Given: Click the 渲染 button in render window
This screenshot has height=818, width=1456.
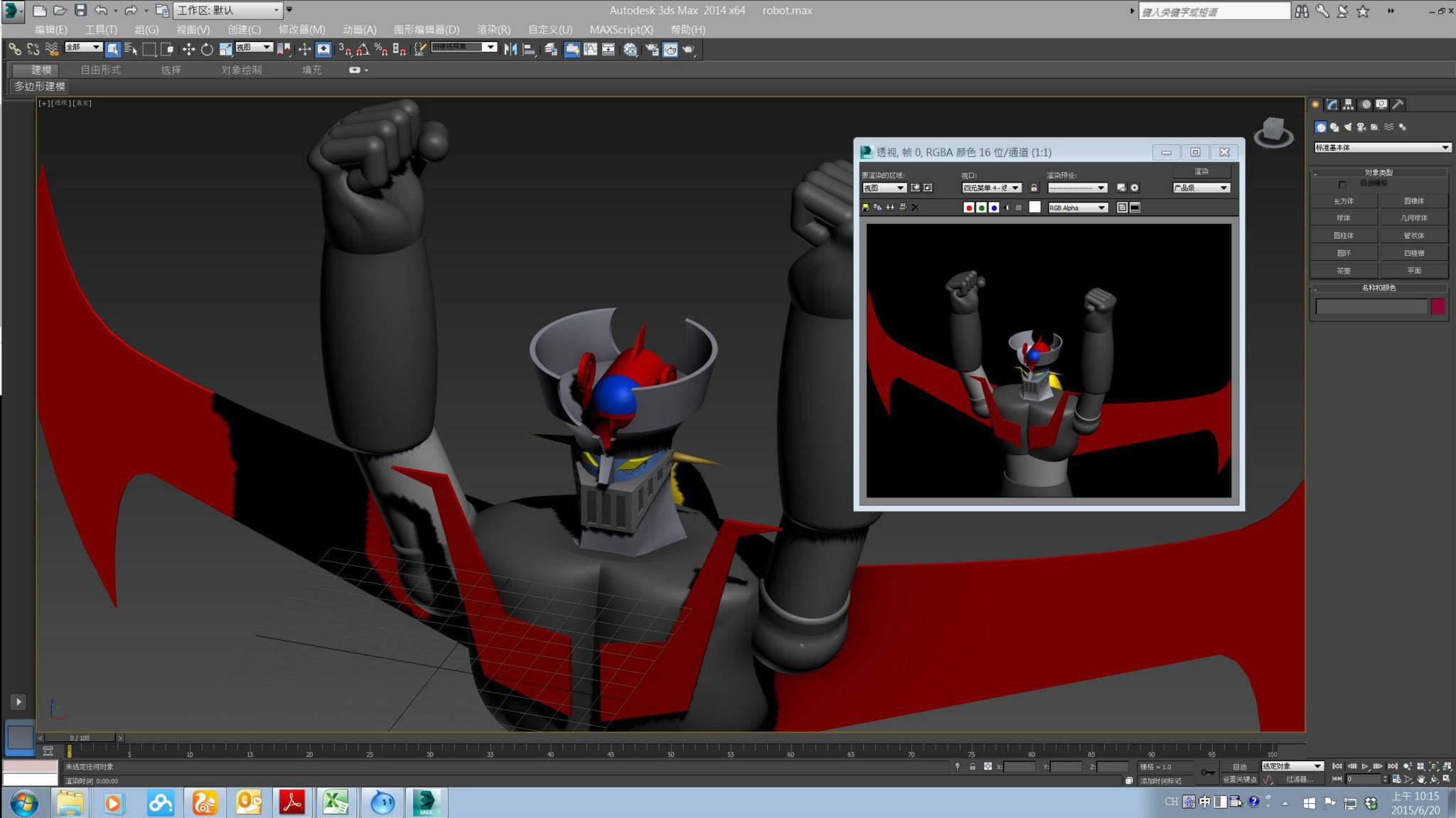Looking at the screenshot, I should (x=1201, y=171).
